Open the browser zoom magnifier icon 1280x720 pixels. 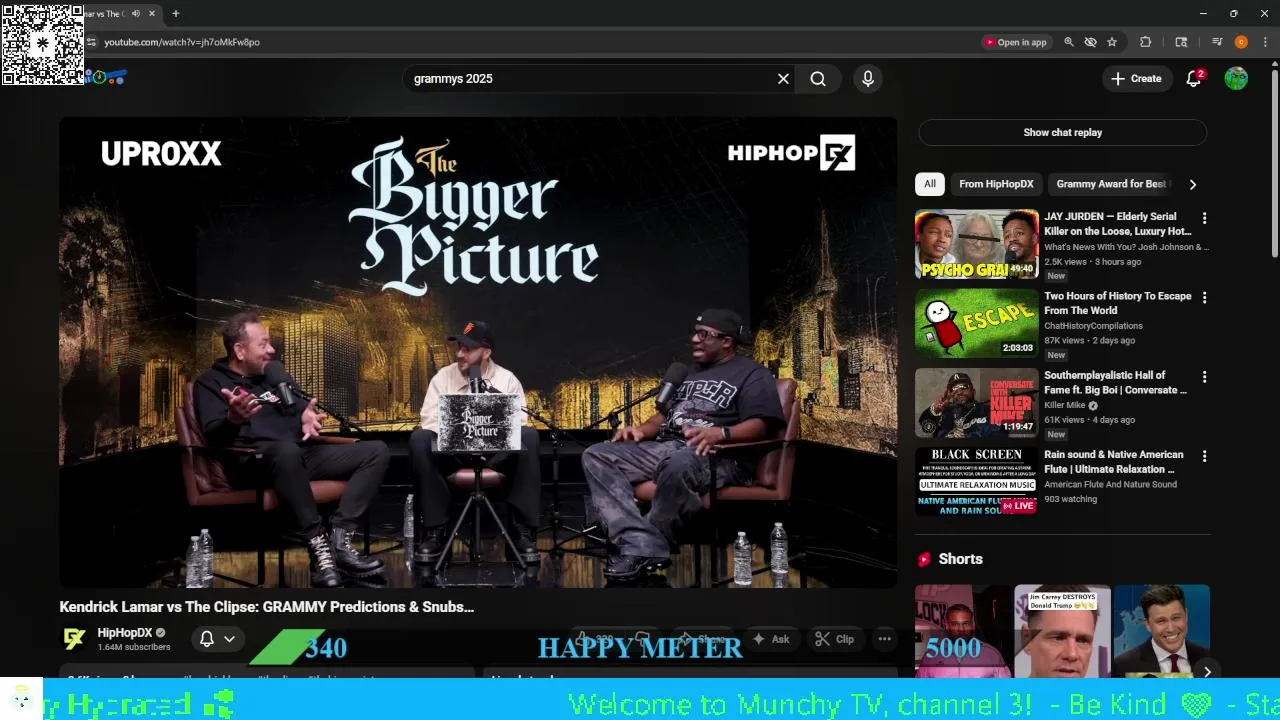click(1068, 42)
